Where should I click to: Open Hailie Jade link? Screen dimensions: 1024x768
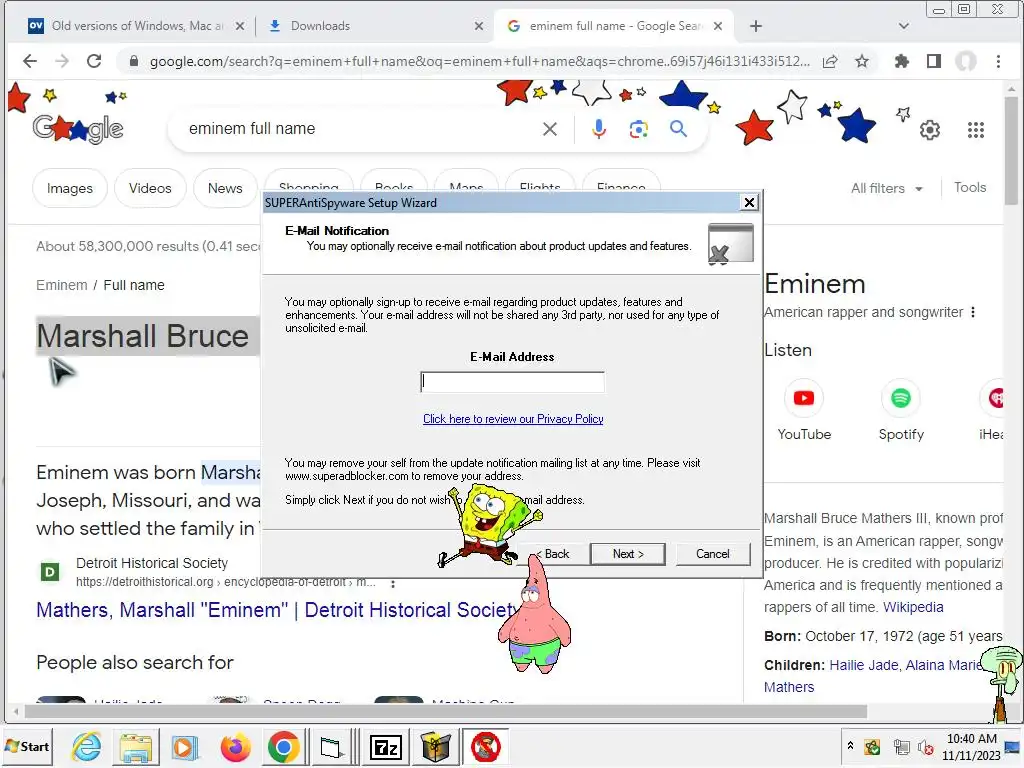click(863, 665)
